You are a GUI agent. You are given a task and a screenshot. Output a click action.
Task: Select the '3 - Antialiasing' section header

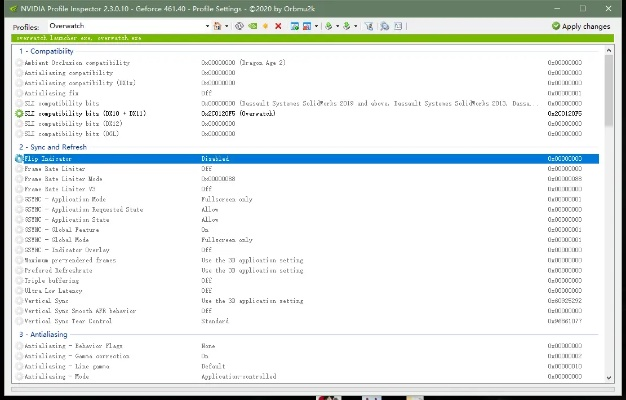pyautogui.click(x=43, y=335)
